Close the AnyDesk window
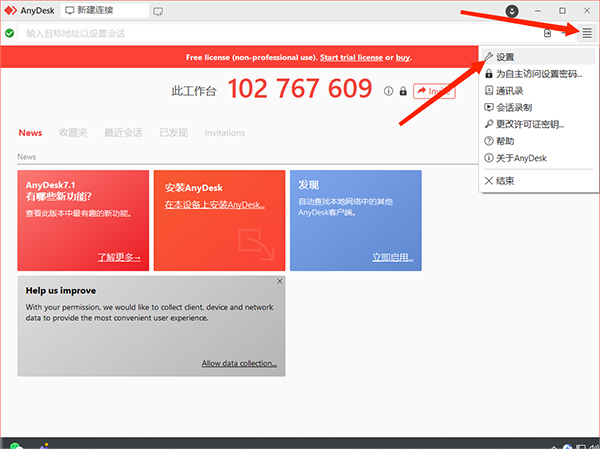This screenshot has width=600, height=449. pos(587,11)
